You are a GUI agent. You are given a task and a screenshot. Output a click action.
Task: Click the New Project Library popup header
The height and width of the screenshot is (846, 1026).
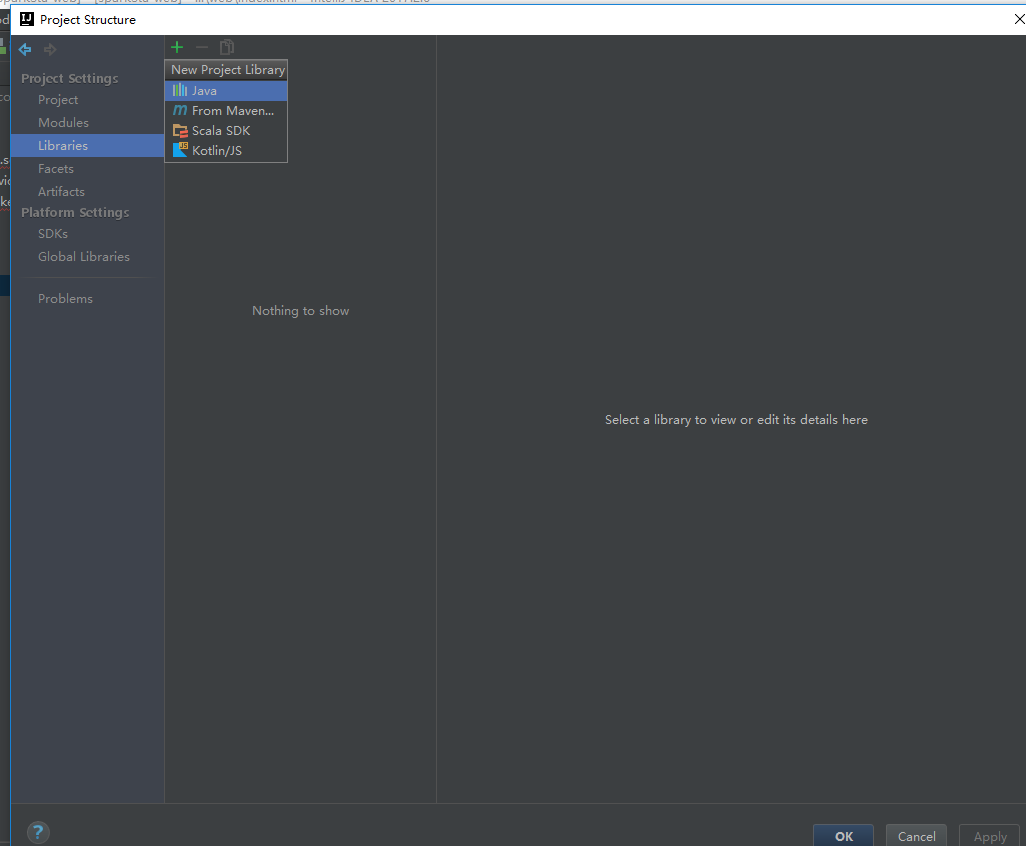point(226,70)
